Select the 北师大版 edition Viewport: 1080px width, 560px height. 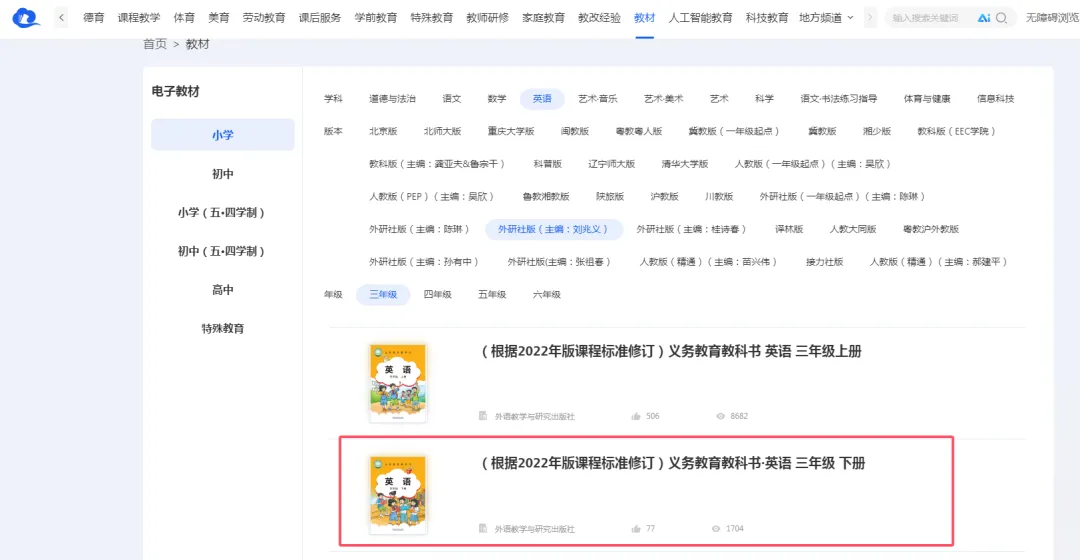tap(442, 131)
